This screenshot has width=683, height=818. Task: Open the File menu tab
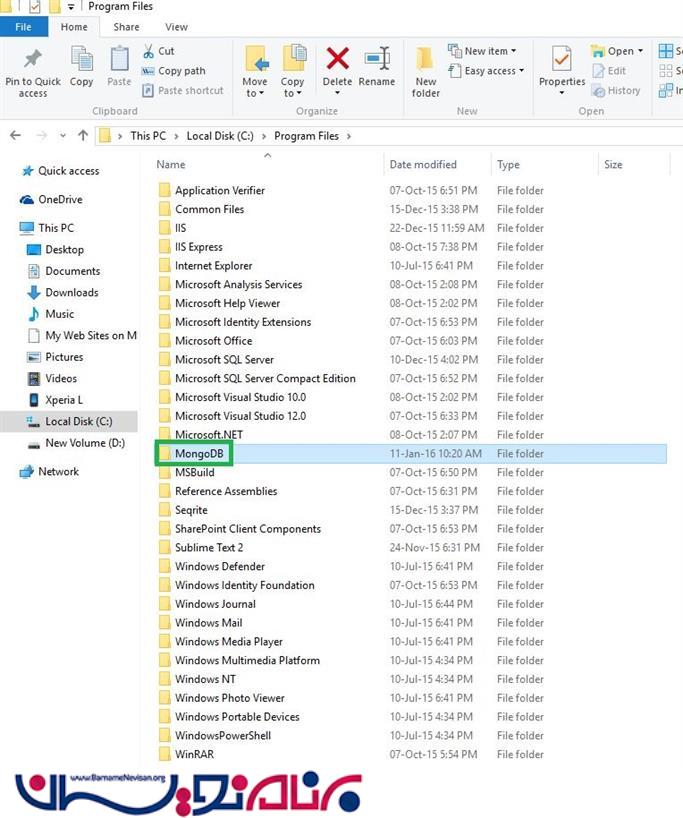click(x=23, y=27)
